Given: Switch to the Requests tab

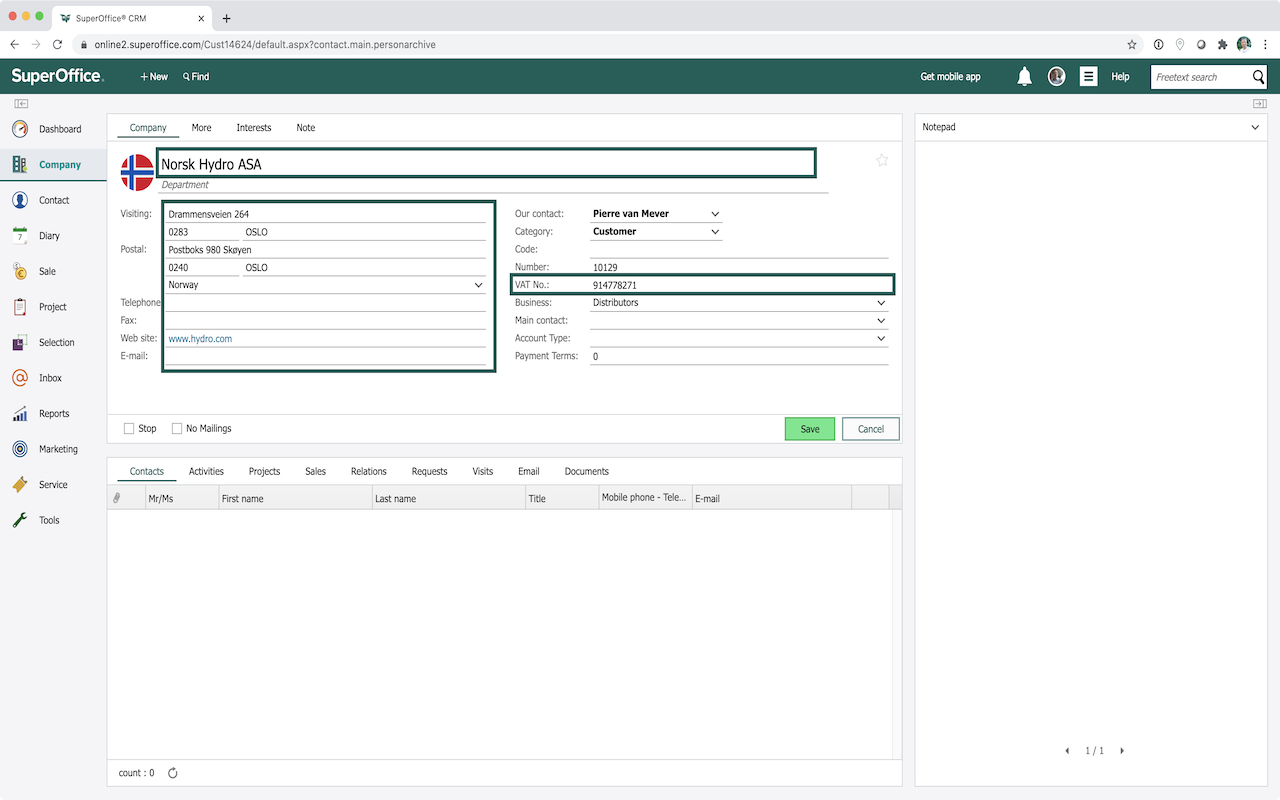Looking at the screenshot, I should pyautogui.click(x=430, y=471).
